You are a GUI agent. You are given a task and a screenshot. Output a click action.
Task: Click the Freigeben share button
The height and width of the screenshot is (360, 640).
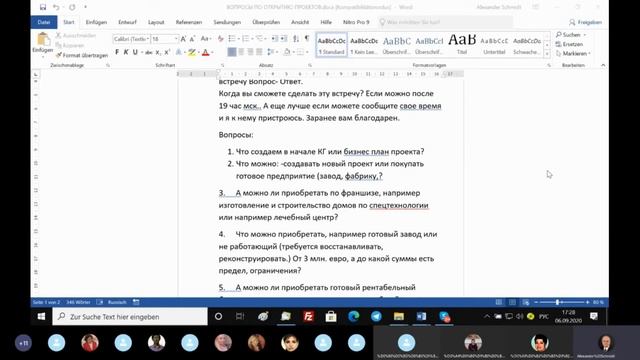[585, 22]
